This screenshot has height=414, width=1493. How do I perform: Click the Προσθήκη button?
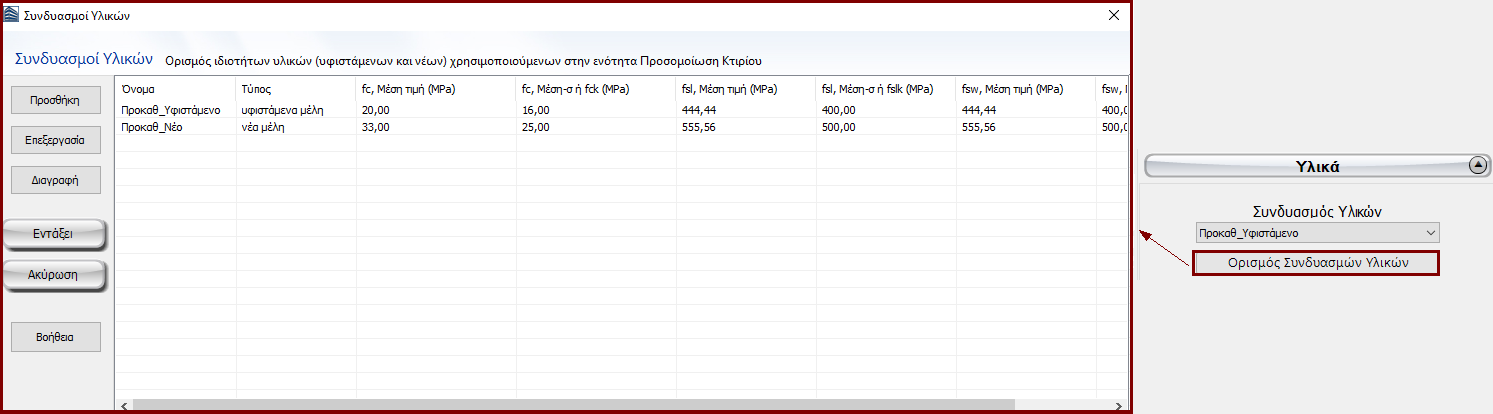pos(56,99)
